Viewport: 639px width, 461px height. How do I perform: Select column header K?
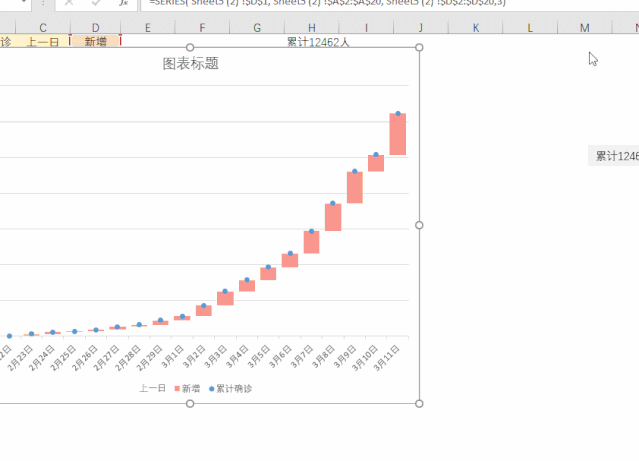point(474,26)
